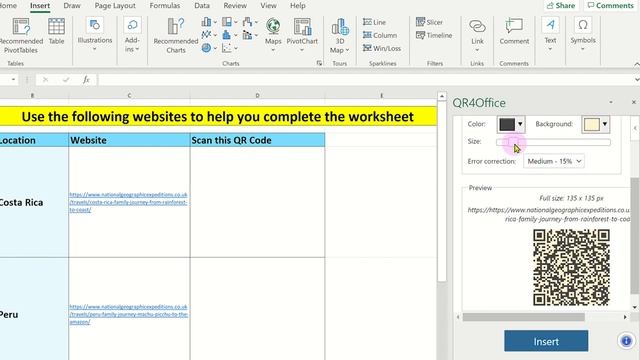640x360 pixels.
Task: Expand the formula bar
Action: 636,80
